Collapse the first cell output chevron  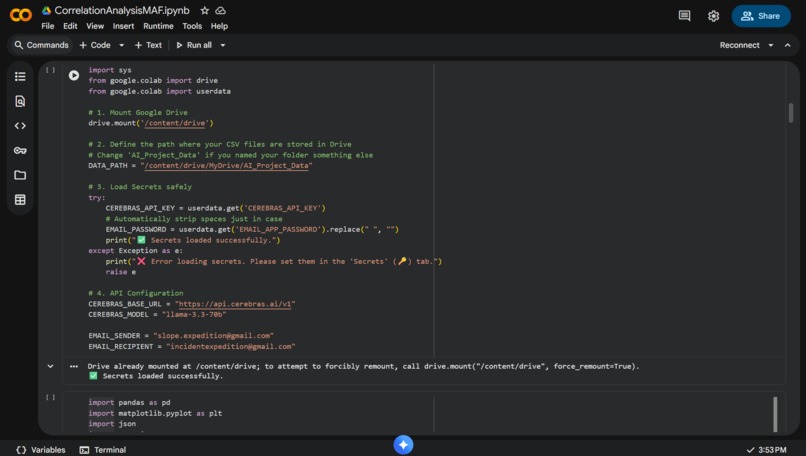50,367
